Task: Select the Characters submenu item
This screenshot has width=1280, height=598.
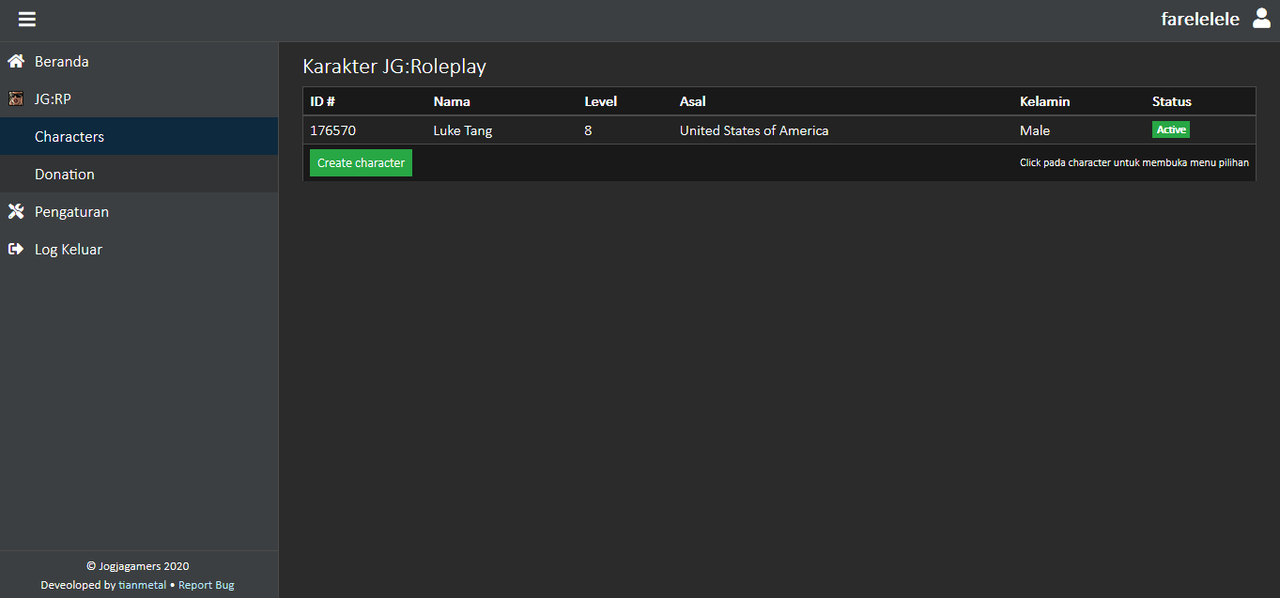Action: tap(139, 136)
